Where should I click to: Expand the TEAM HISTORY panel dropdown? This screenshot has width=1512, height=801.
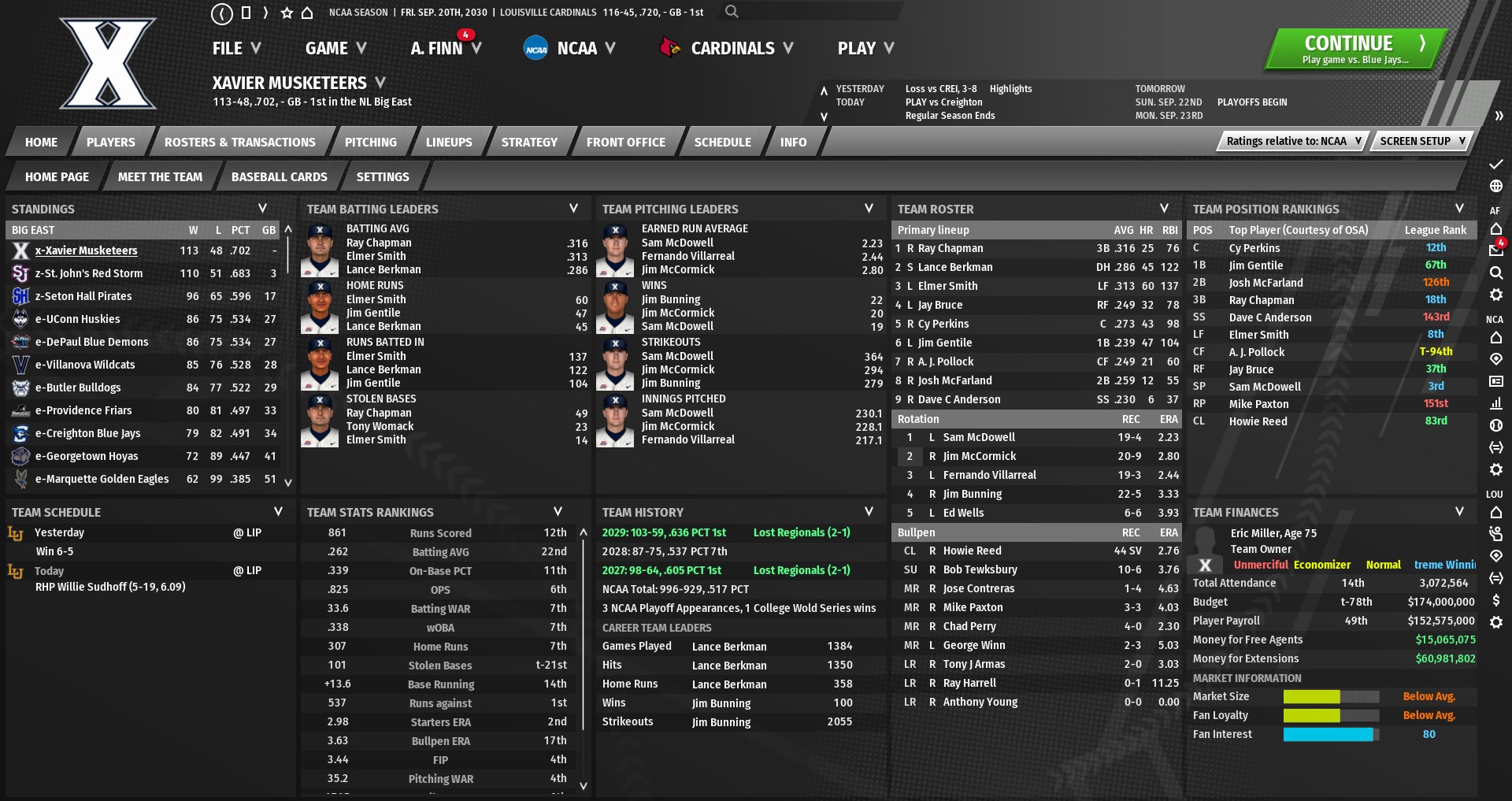[869, 511]
